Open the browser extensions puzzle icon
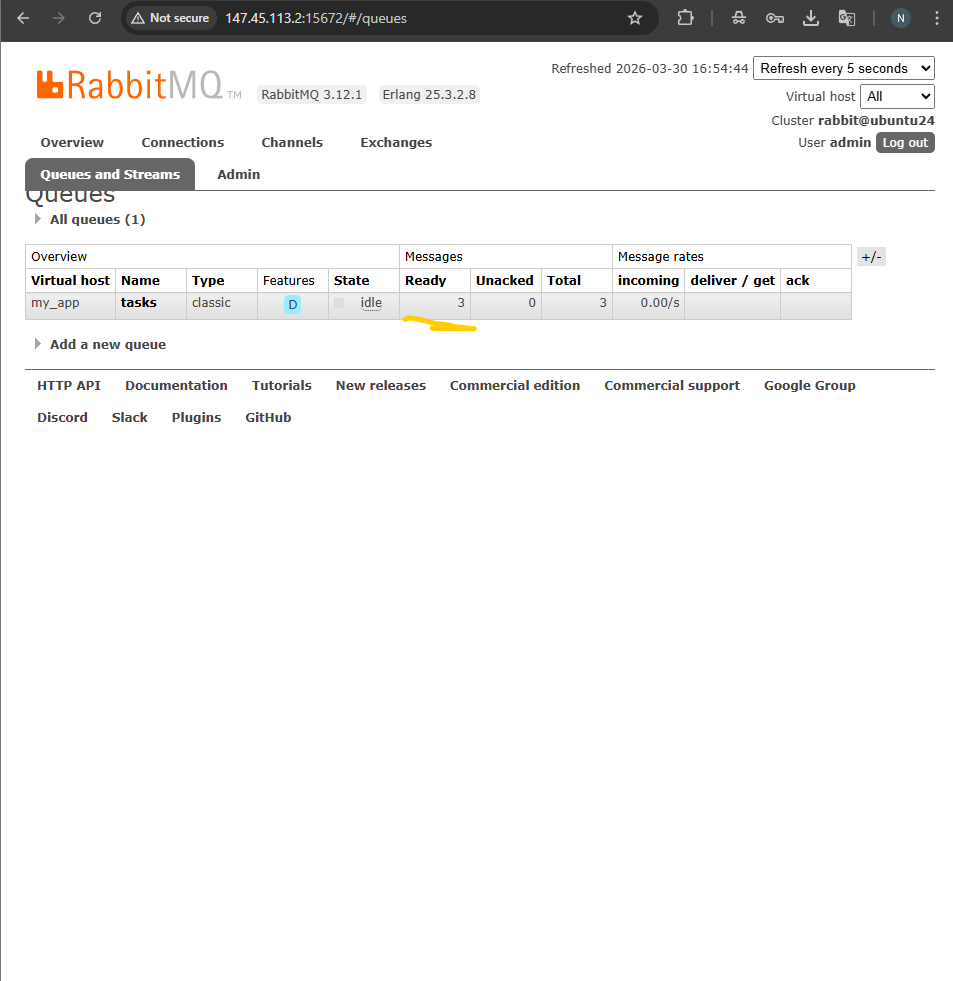 [685, 18]
